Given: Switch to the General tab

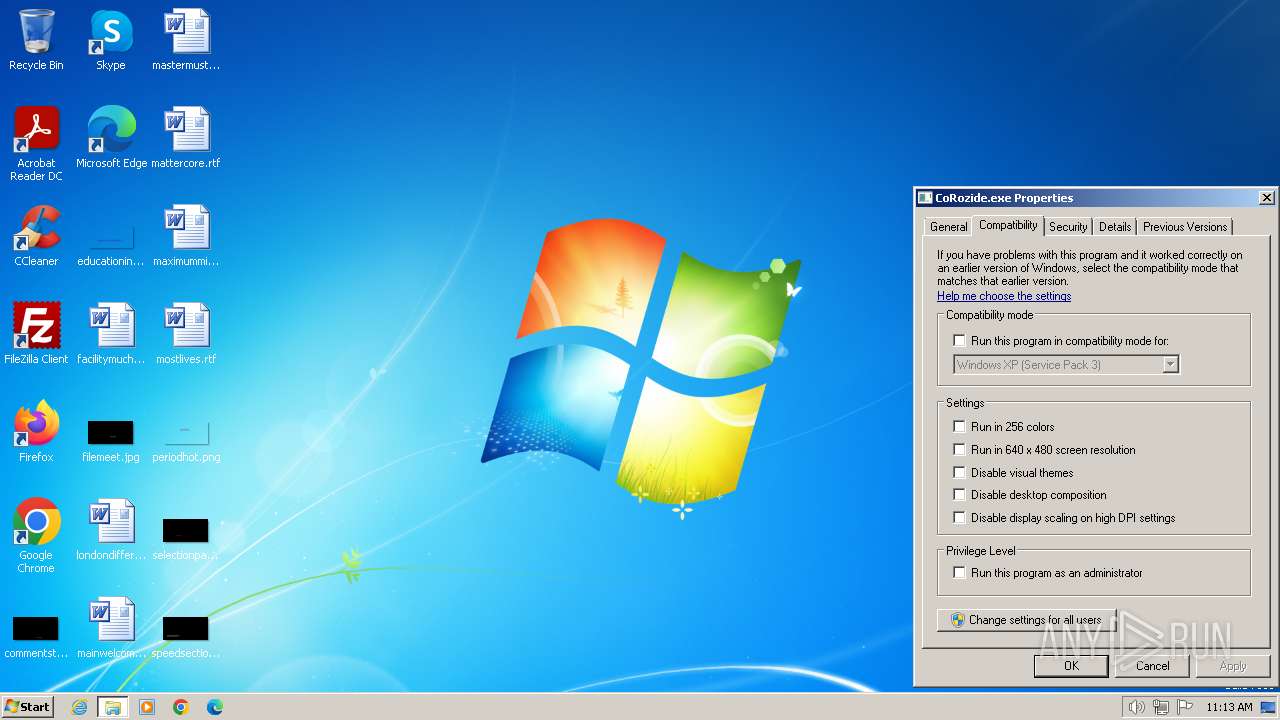Looking at the screenshot, I should [x=948, y=227].
